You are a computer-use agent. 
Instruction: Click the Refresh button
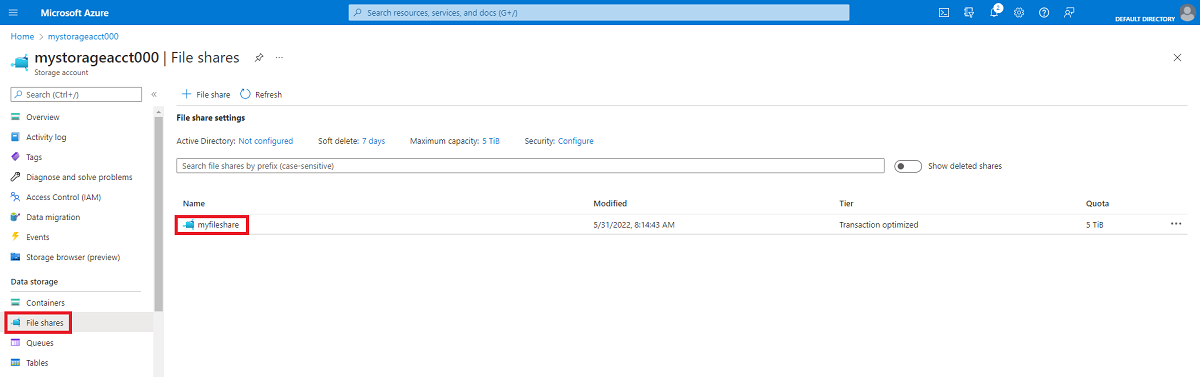click(261, 94)
